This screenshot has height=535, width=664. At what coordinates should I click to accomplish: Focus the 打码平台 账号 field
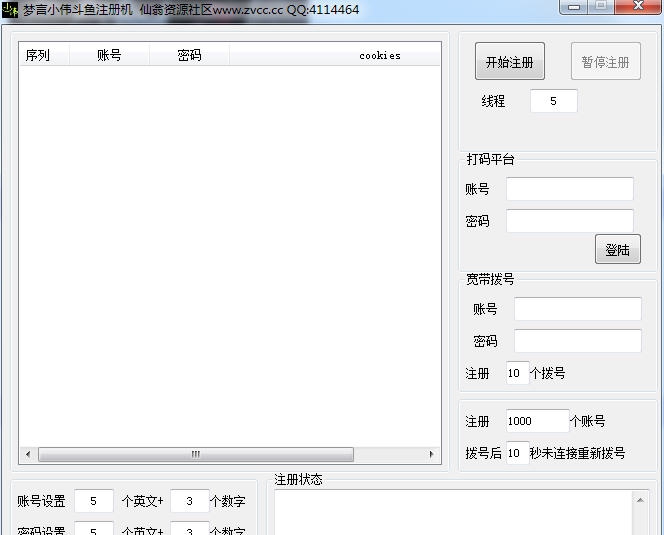(570, 189)
